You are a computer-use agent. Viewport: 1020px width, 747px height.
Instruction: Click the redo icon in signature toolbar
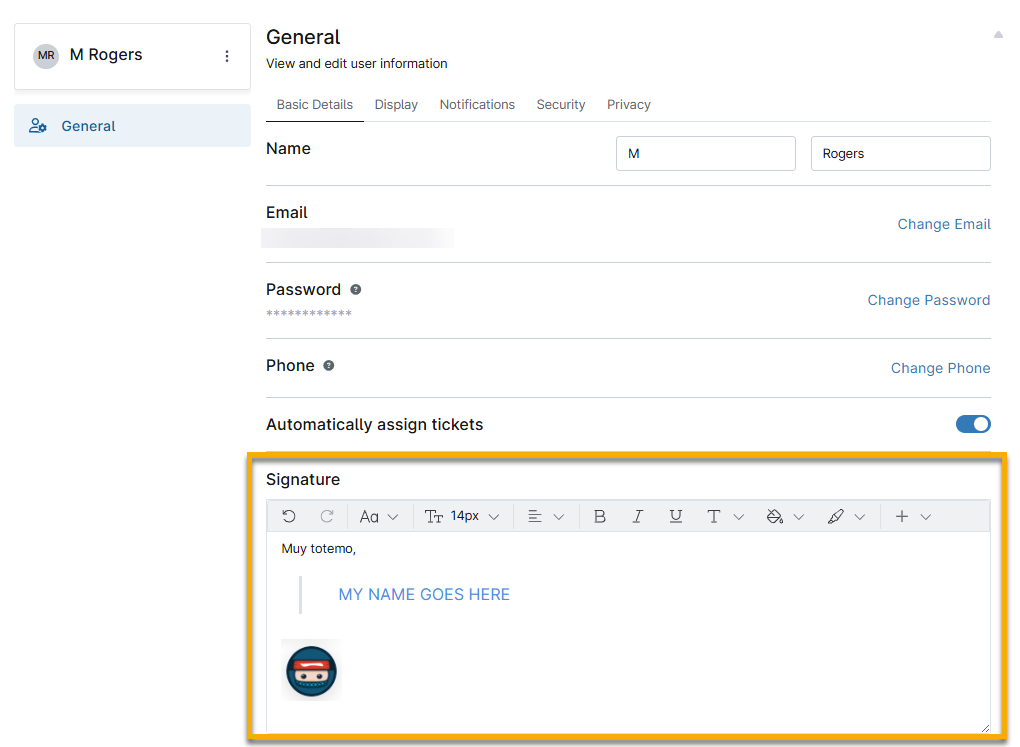(x=326, y=516)
